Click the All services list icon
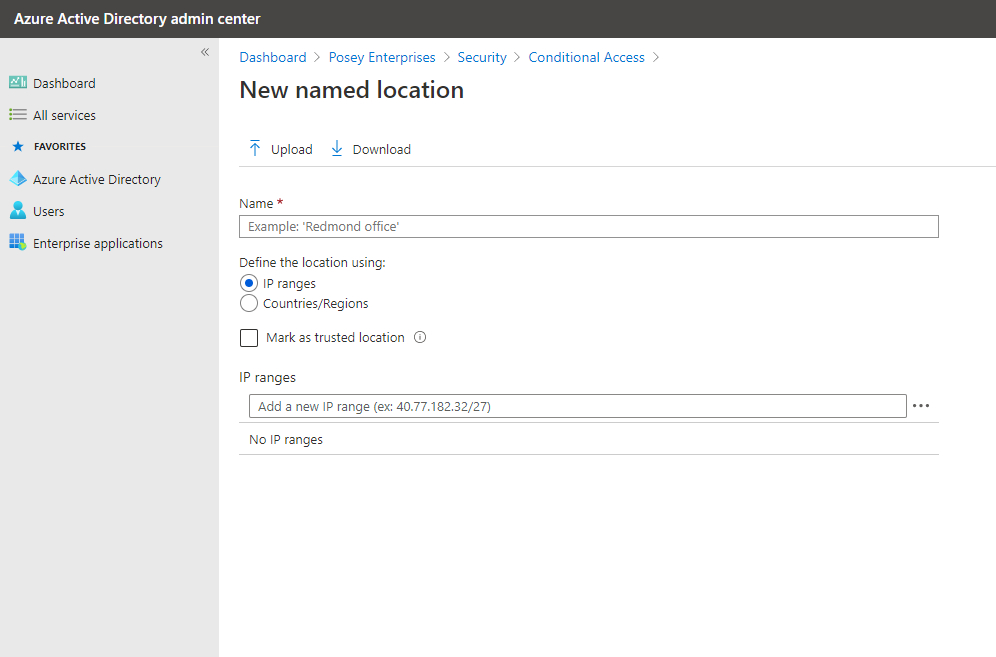Screen dimensions: 996x657 pyautogui.click(x=18, y=115)
